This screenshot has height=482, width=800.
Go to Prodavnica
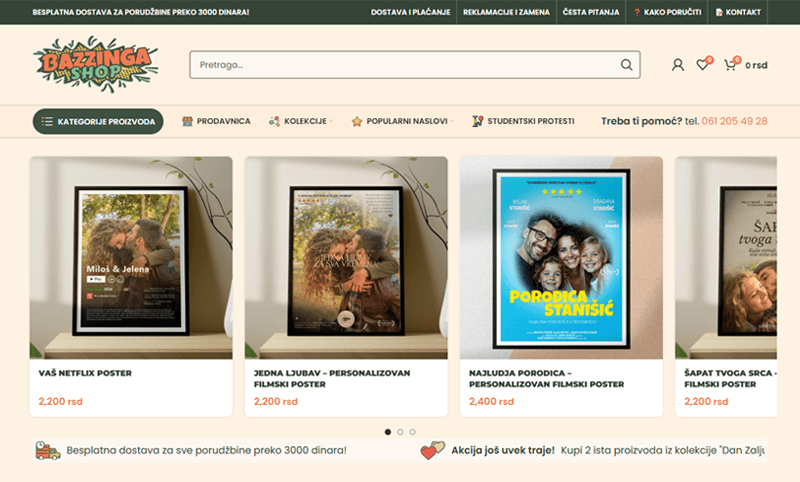[x=223, y=121]
